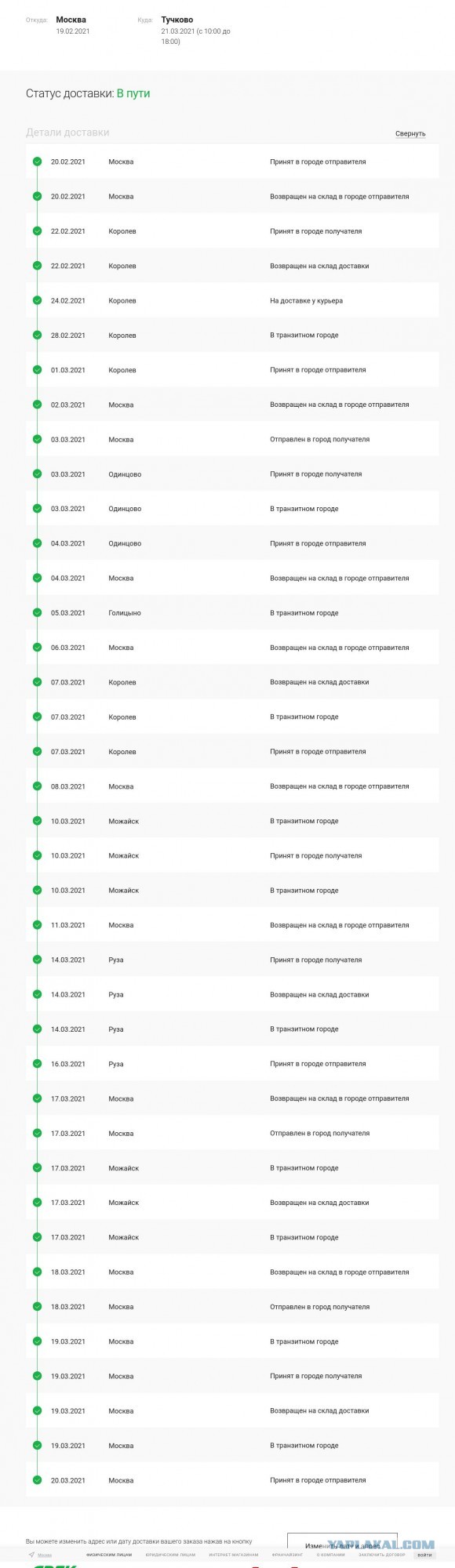This screenshot has height=1568, width=455.
Task: Click О компании link
Action: tap(330, 1555)
